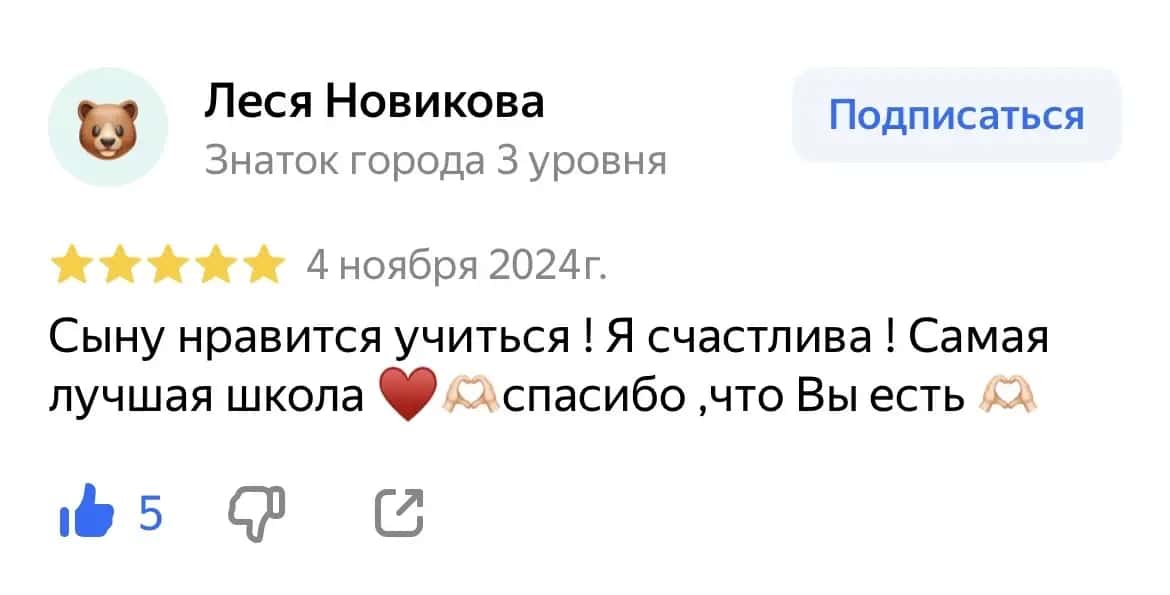This screenshot has width=1170, height=595.
Task: Open Леся Новикова's profile name
Action: coord(375,102)
